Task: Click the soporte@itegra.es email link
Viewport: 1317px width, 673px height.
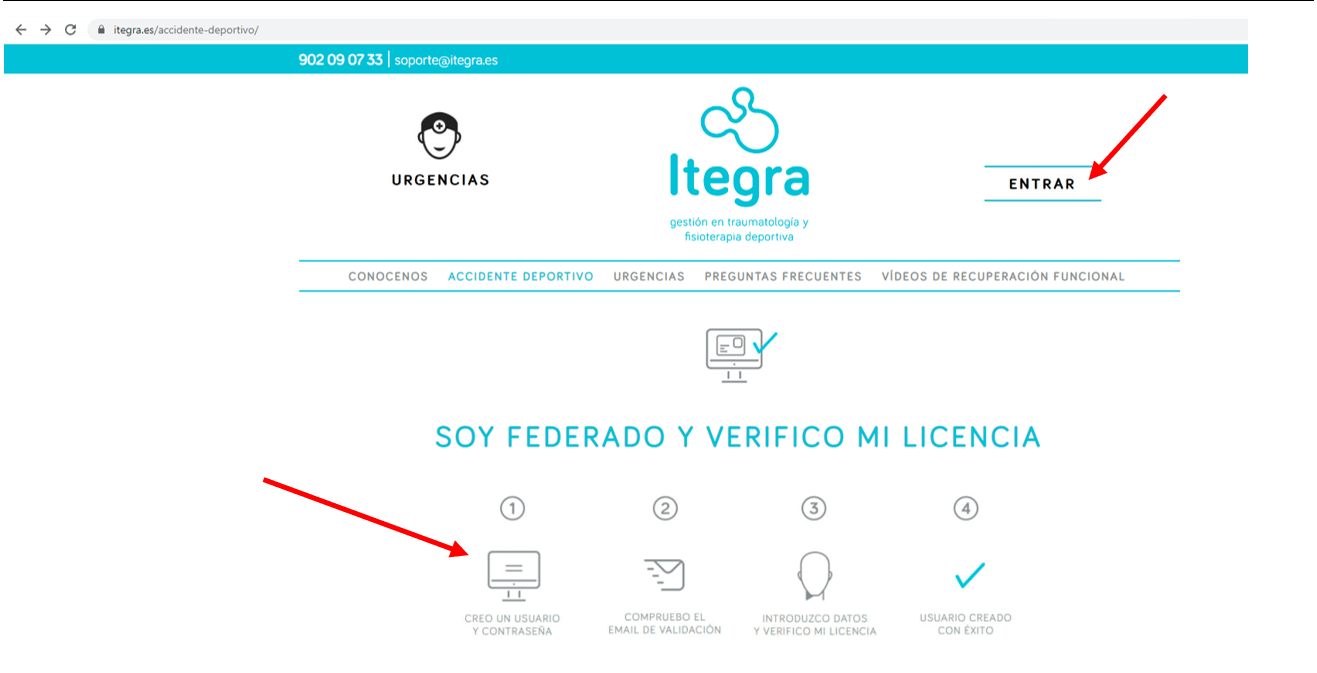Action: click(446, 60)
